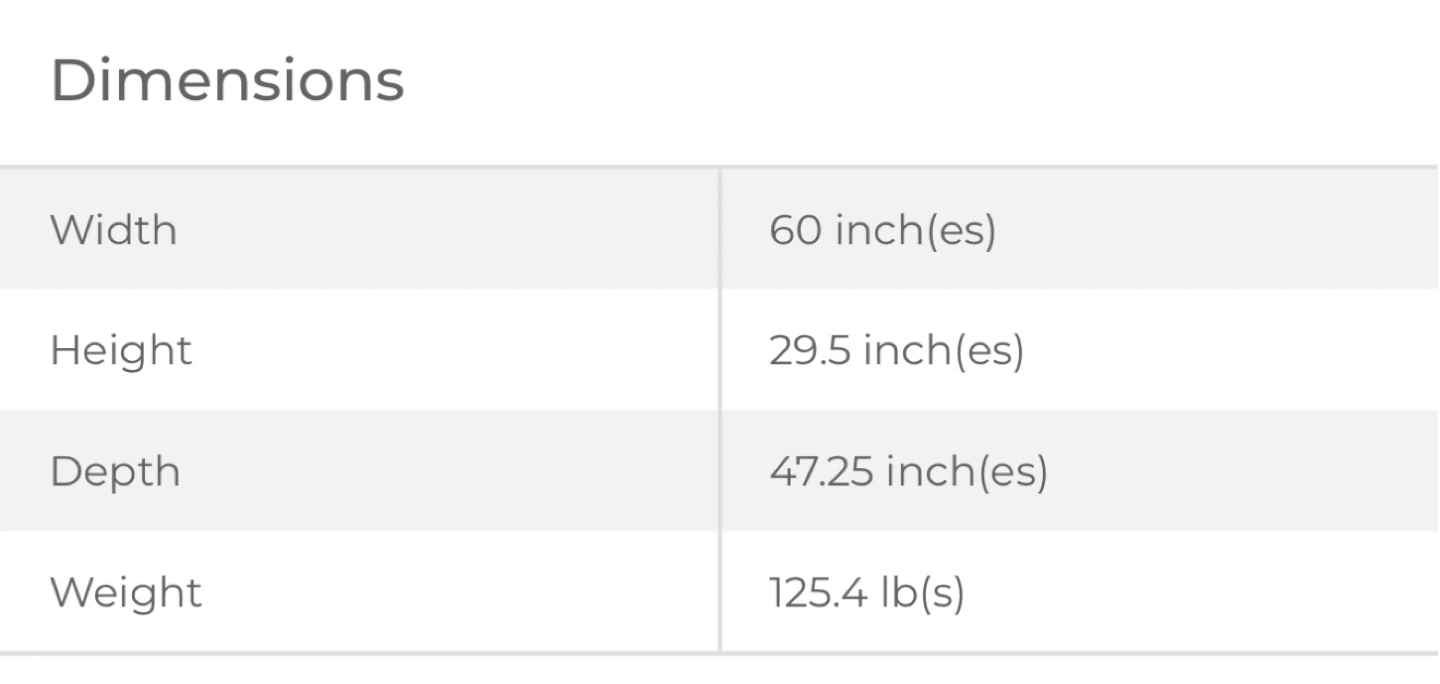Viewport: 1440px width, 684px height.
Task: Click the 47.25 depth number
Action: click(820, 472)
